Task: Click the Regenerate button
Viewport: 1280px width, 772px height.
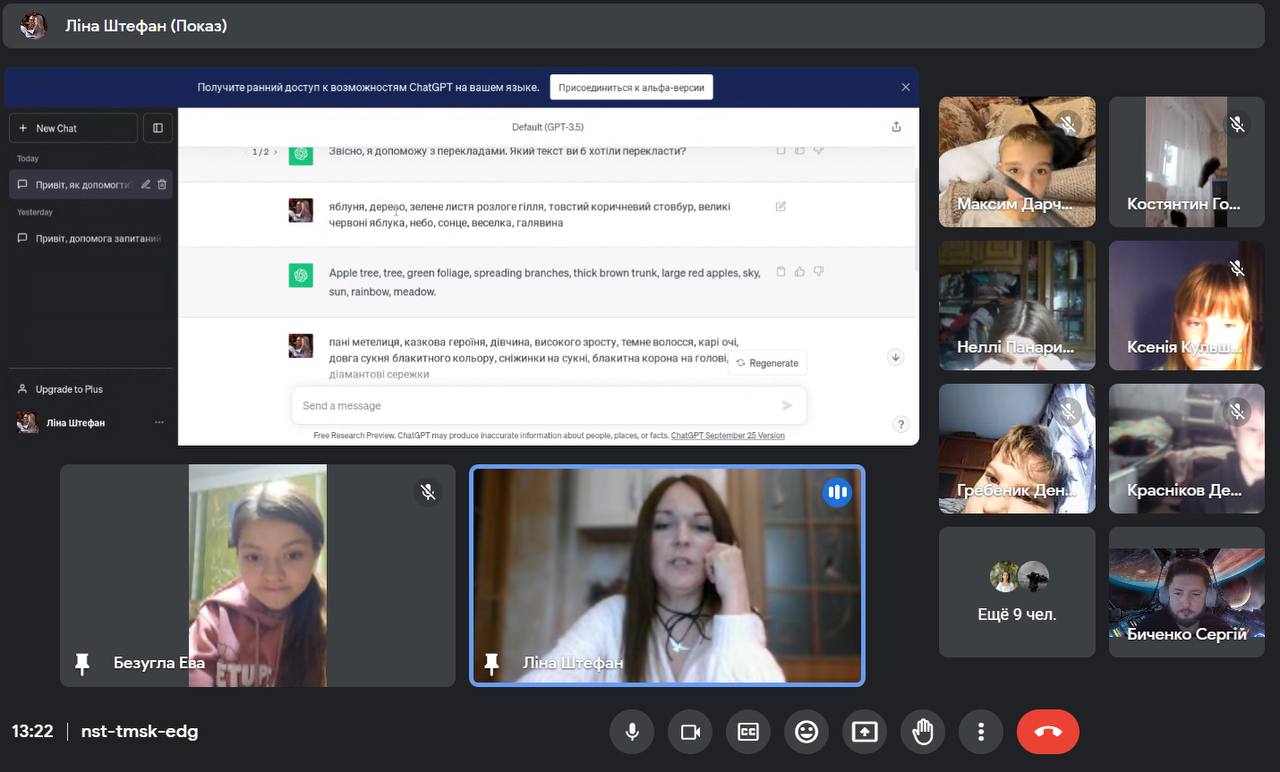Action: point(768,363)
